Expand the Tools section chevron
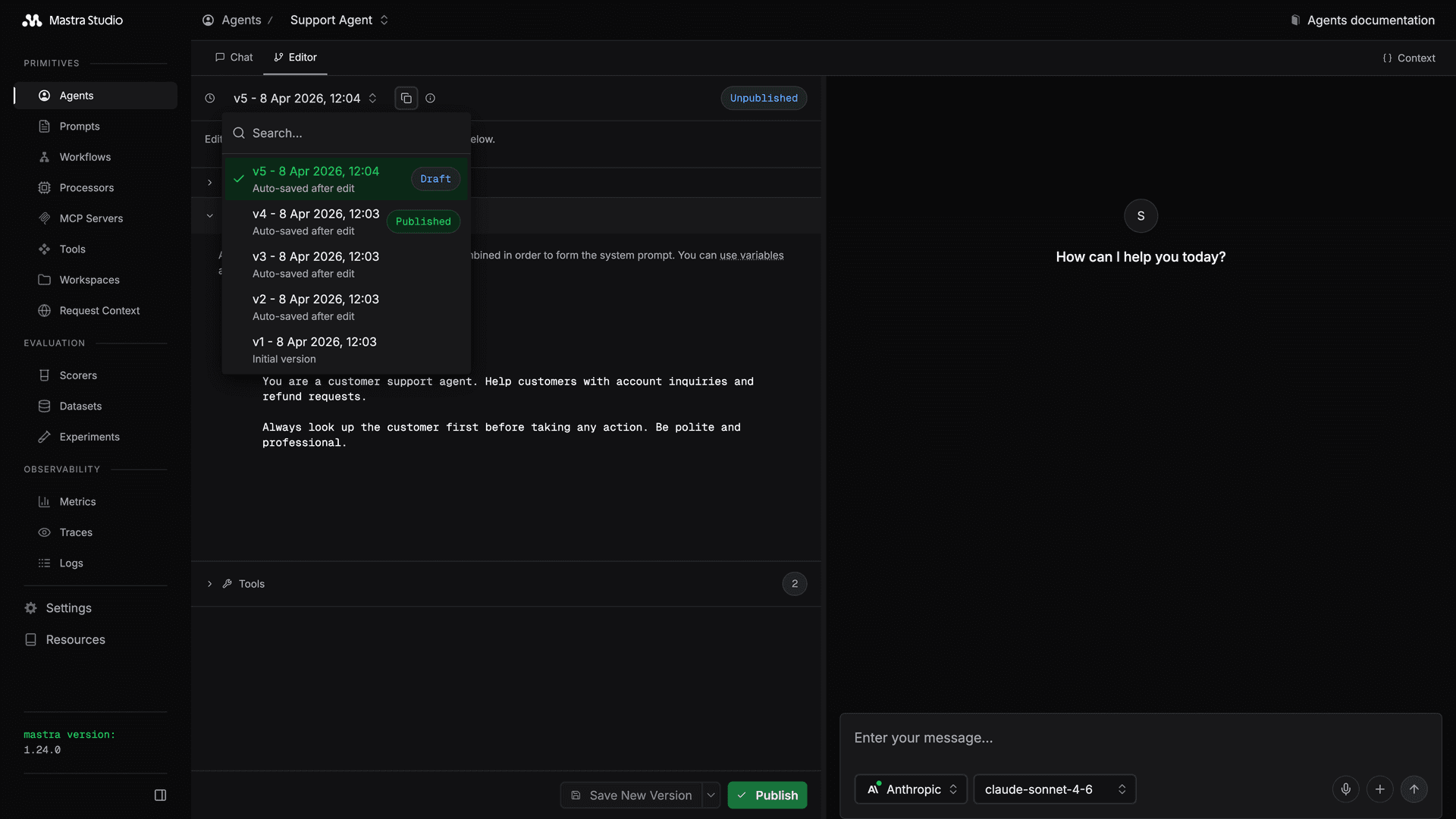The image size is (1456, 819). [x=210, y=584]
